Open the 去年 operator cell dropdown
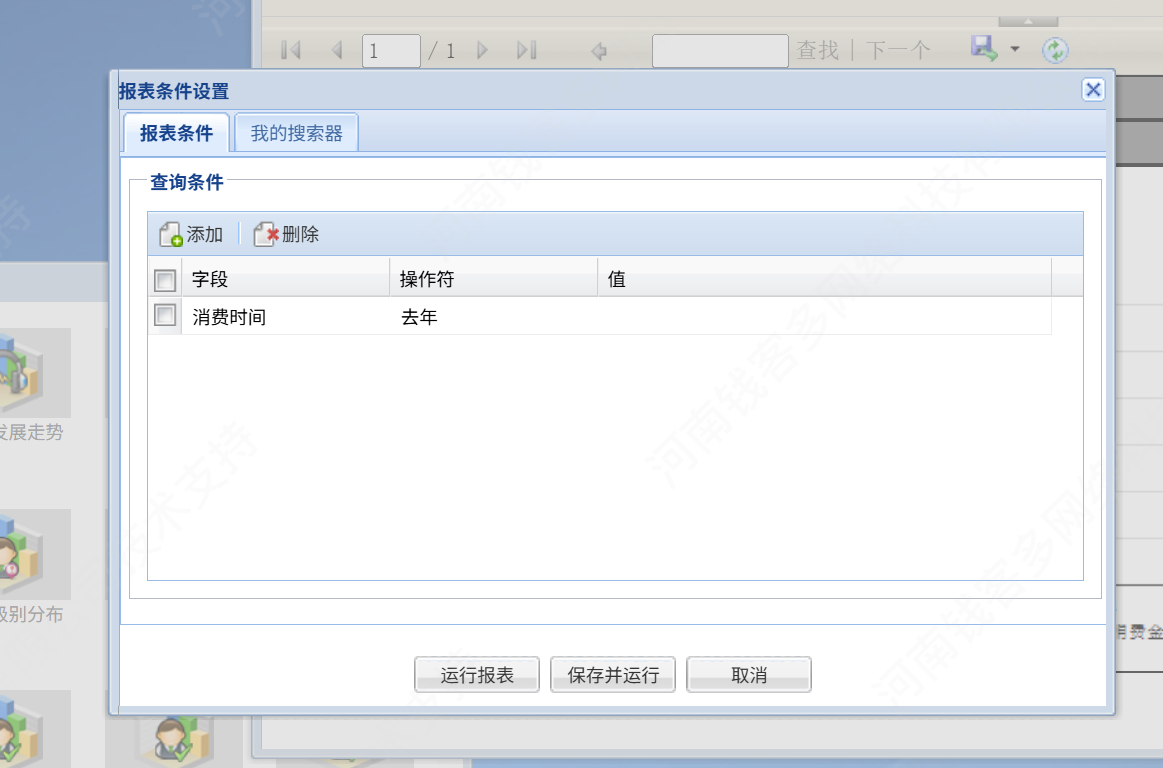The height and width of the screenshot is (768, 1163). coord(493,317)
